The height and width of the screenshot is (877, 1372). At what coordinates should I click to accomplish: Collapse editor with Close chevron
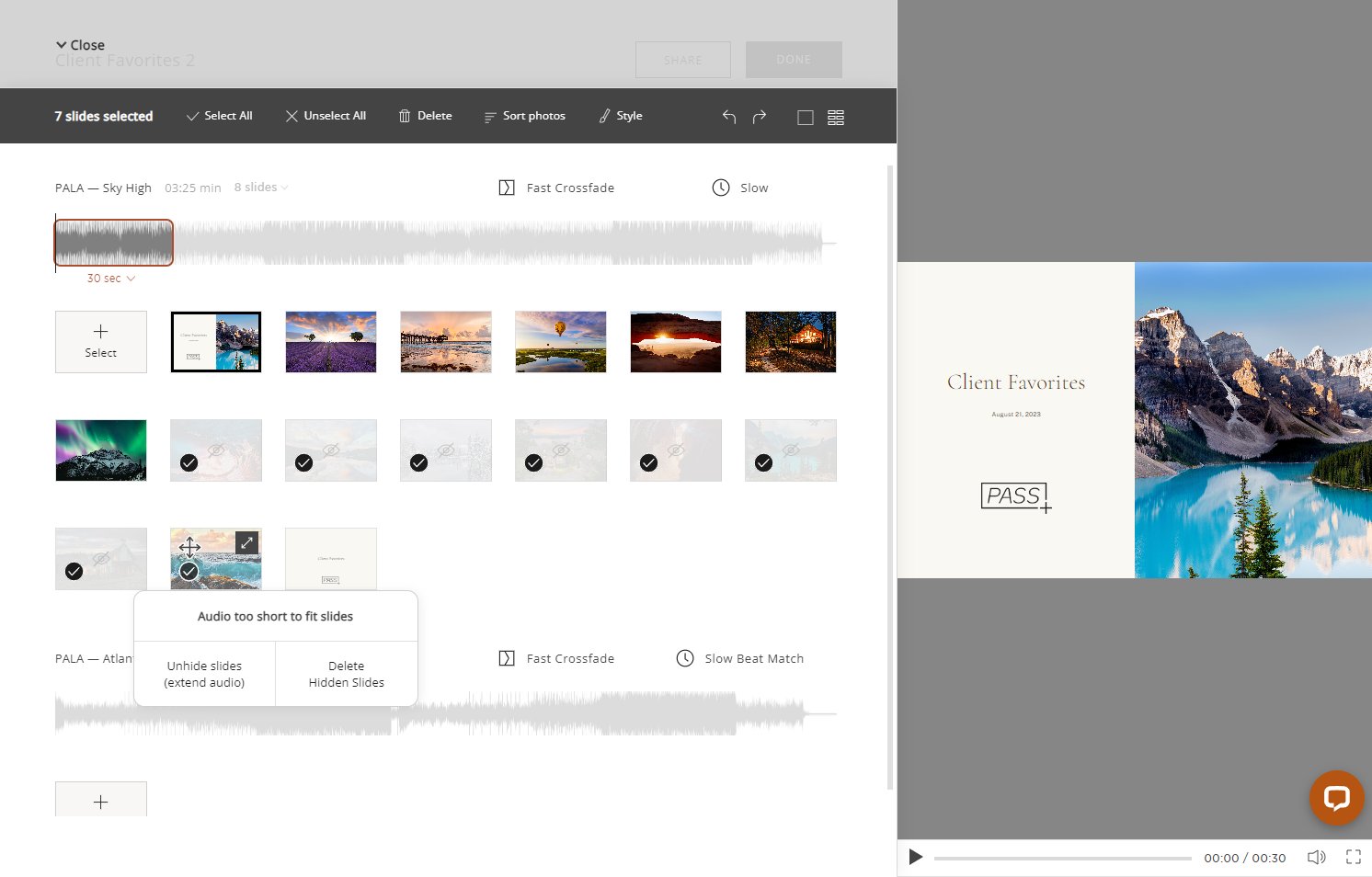coord(80,45)
